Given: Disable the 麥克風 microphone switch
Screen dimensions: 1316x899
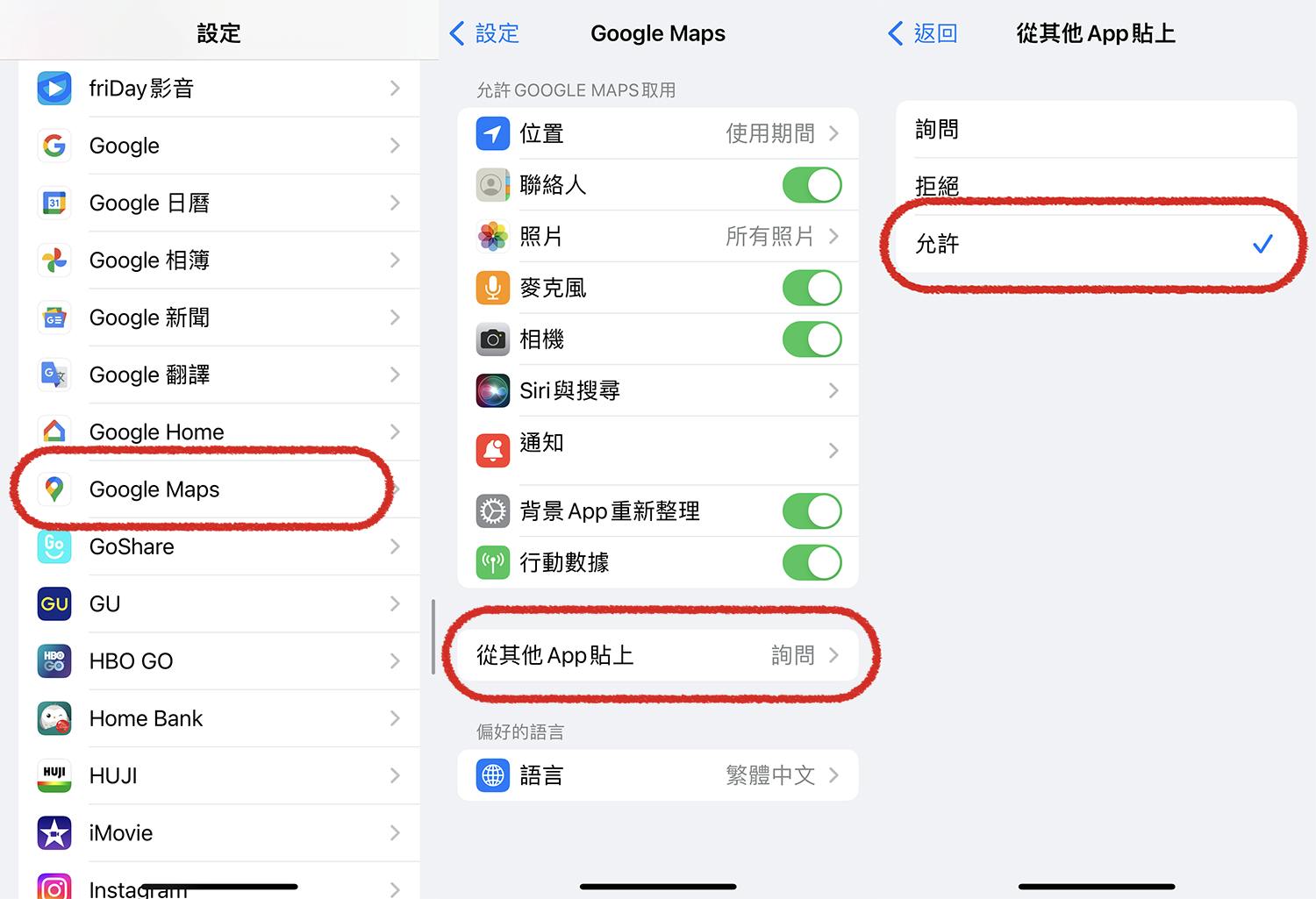Looking at the screenshot, I should (x=812, y=288).
